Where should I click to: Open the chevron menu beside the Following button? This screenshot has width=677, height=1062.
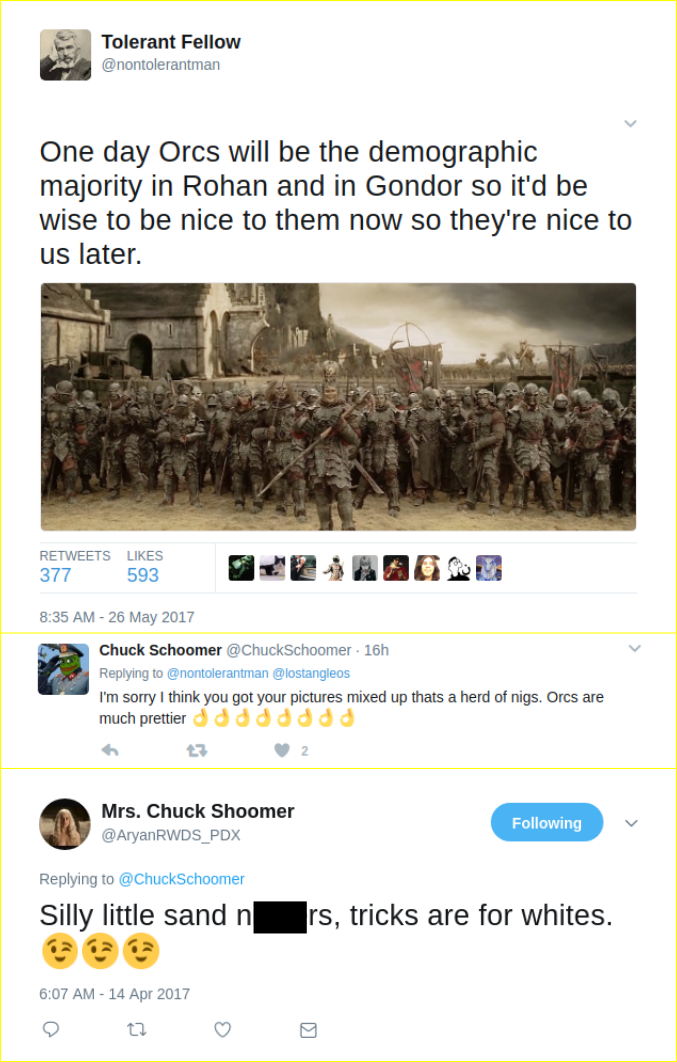click(631, 823)
